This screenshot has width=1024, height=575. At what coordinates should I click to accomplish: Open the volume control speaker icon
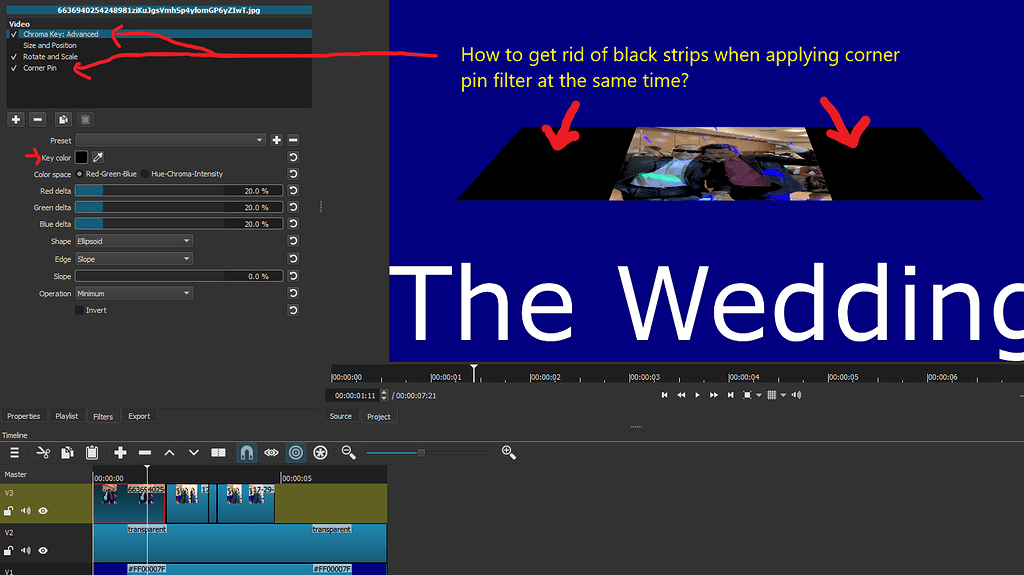click(x=796, y=395)
